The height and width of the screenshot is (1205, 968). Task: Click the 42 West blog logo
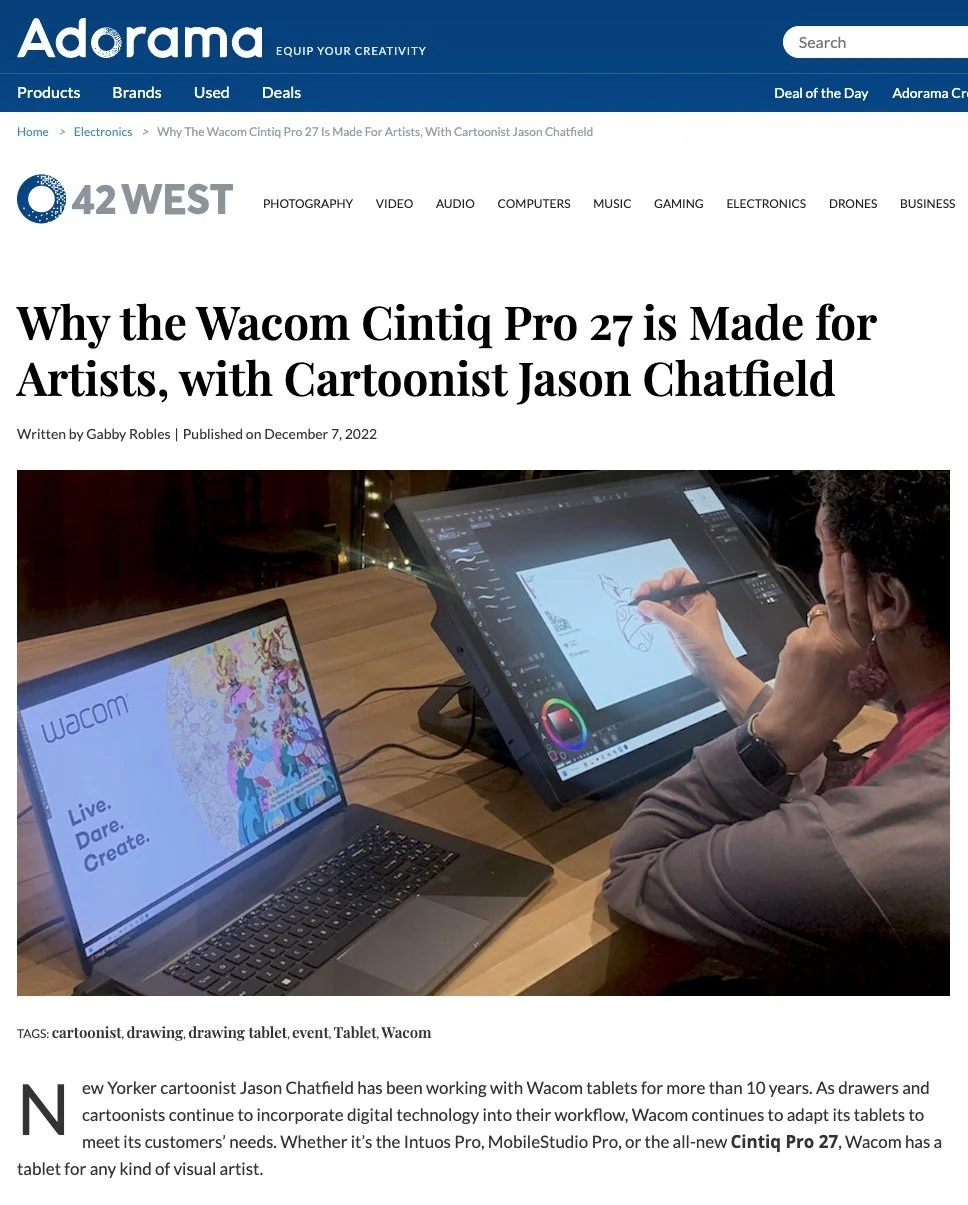125,199
